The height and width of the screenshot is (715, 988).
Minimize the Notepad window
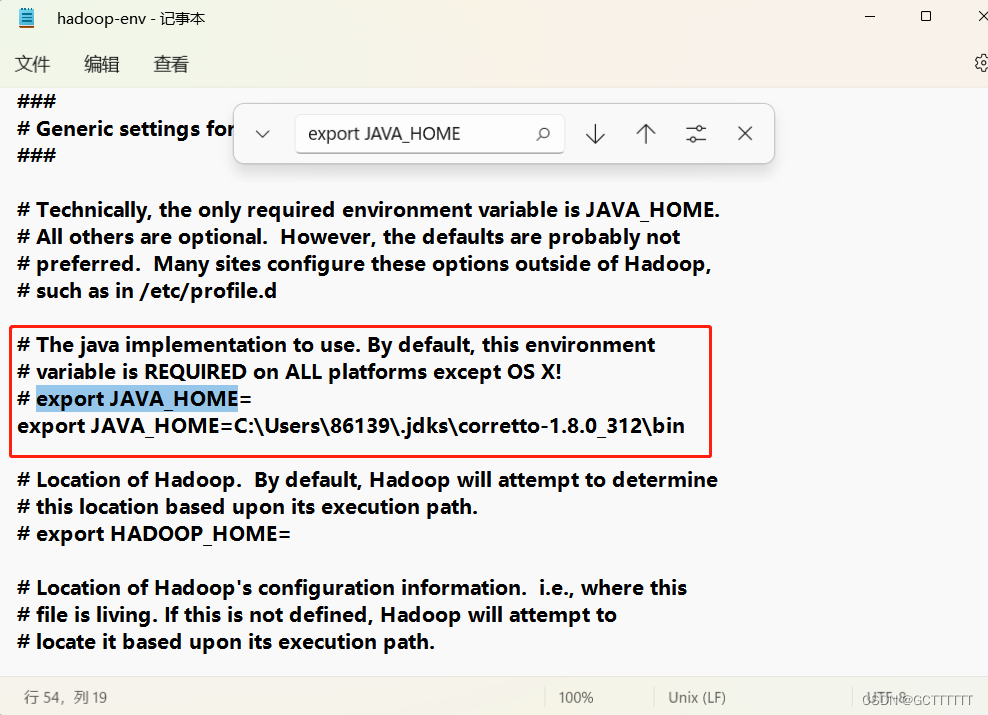tap(870, 16)
